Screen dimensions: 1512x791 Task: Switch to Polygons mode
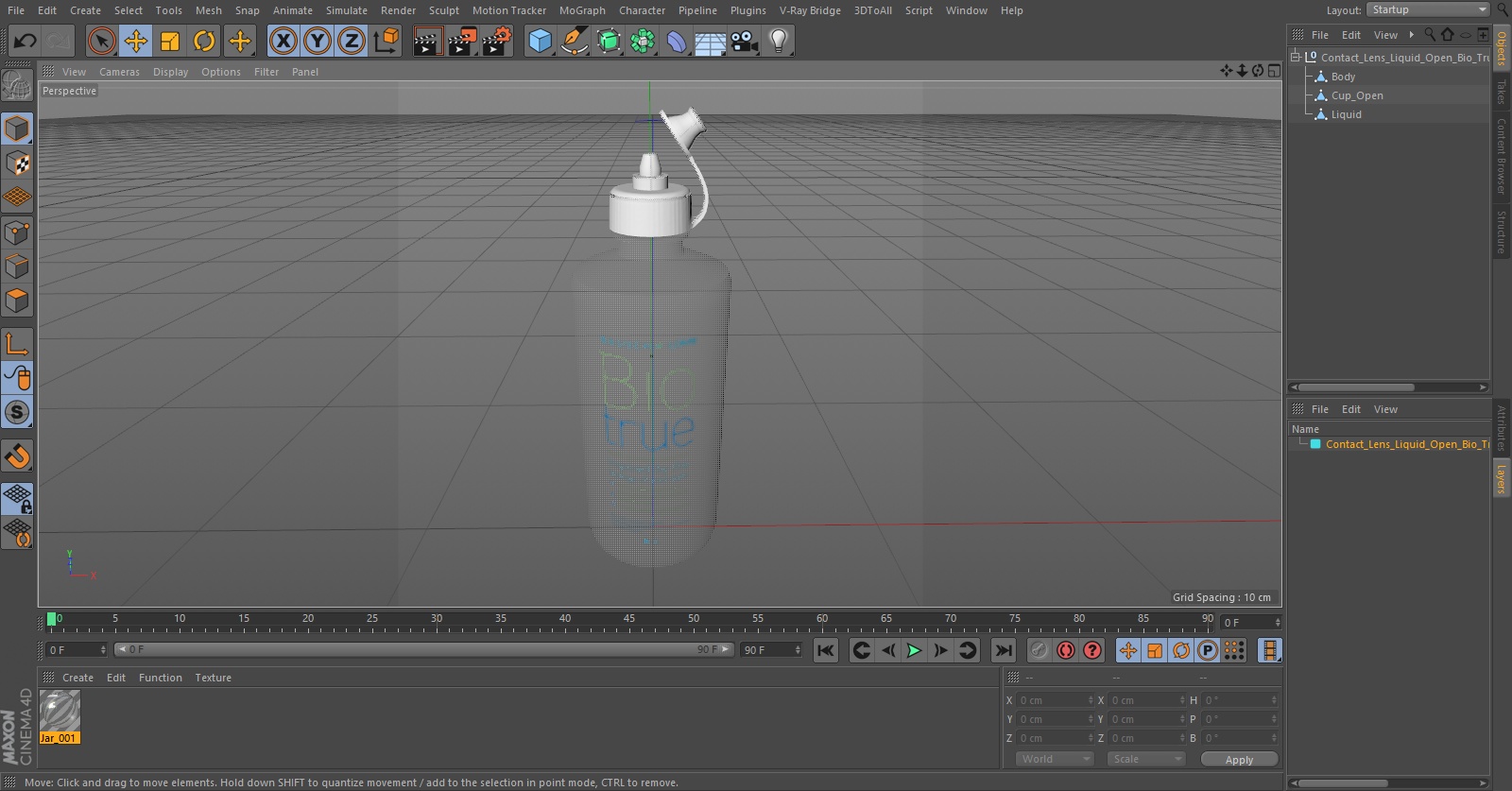17,301
